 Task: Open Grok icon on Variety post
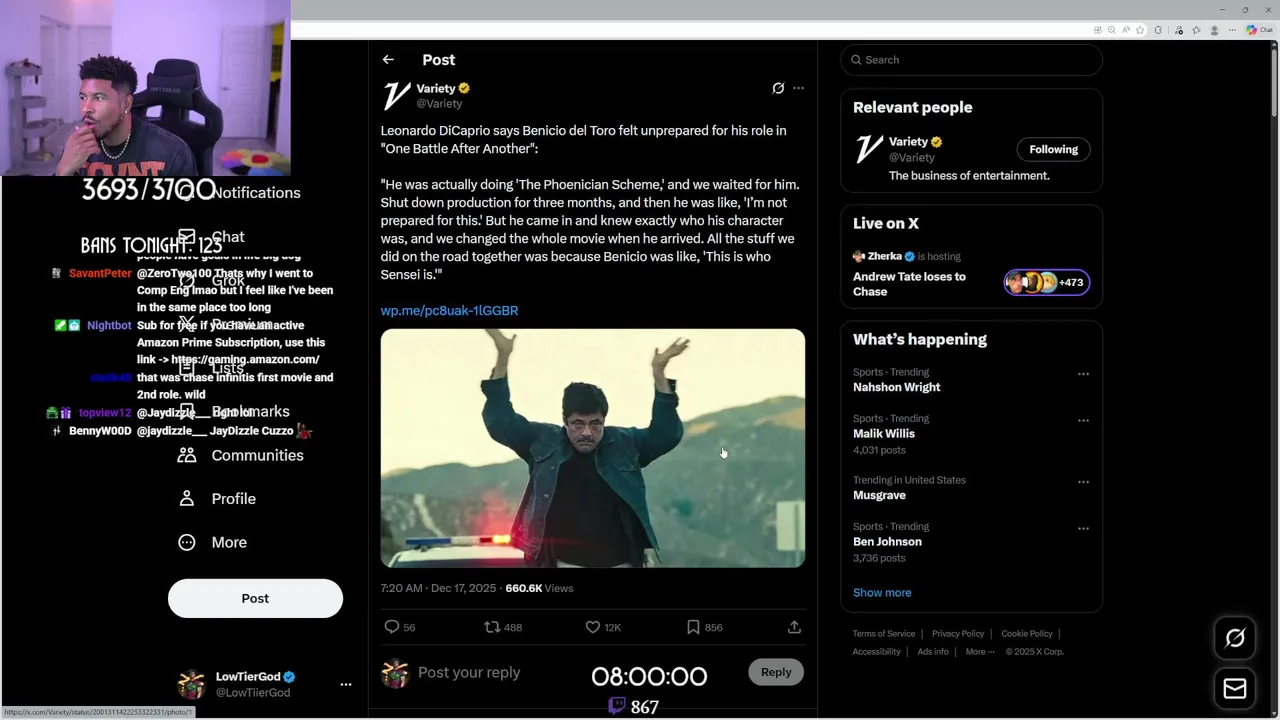pos(778,88)
